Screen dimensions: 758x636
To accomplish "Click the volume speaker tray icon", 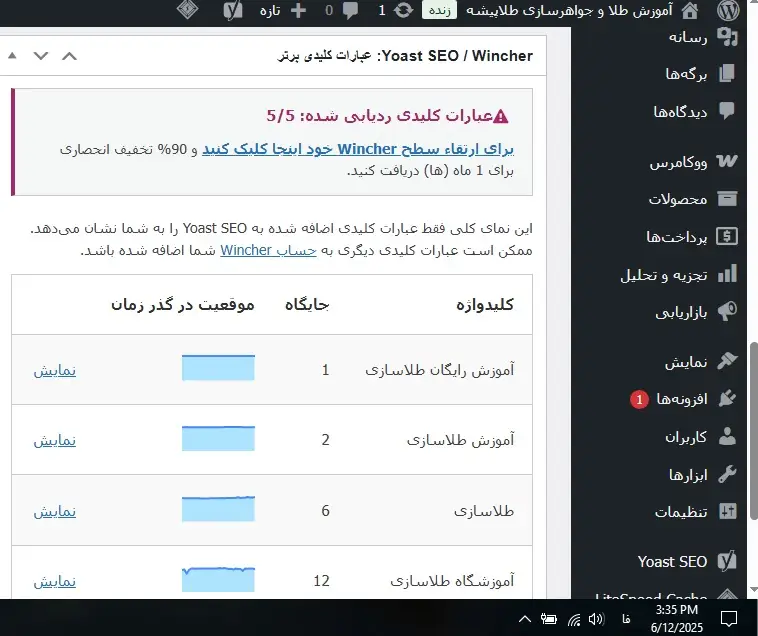I will [597, 619].
